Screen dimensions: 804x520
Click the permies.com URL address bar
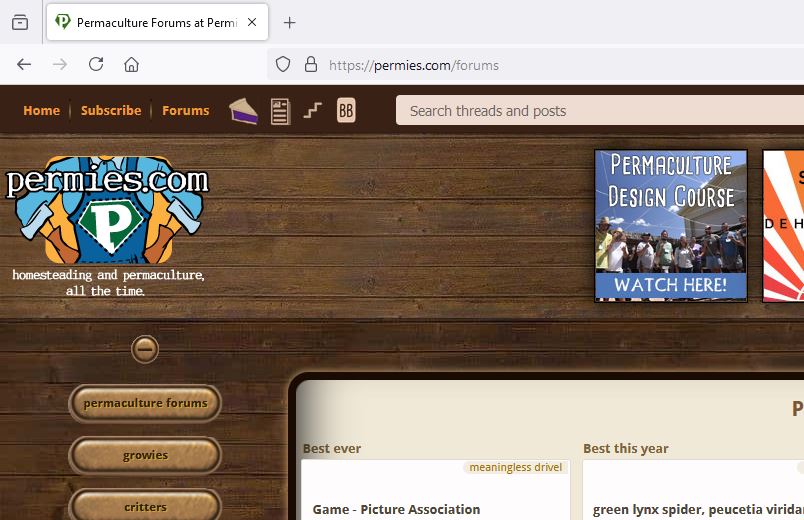click(535, 65)
